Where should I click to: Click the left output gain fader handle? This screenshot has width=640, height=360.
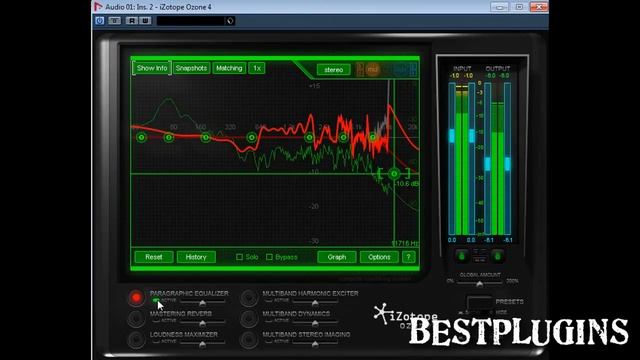click(x=487, y=164)
